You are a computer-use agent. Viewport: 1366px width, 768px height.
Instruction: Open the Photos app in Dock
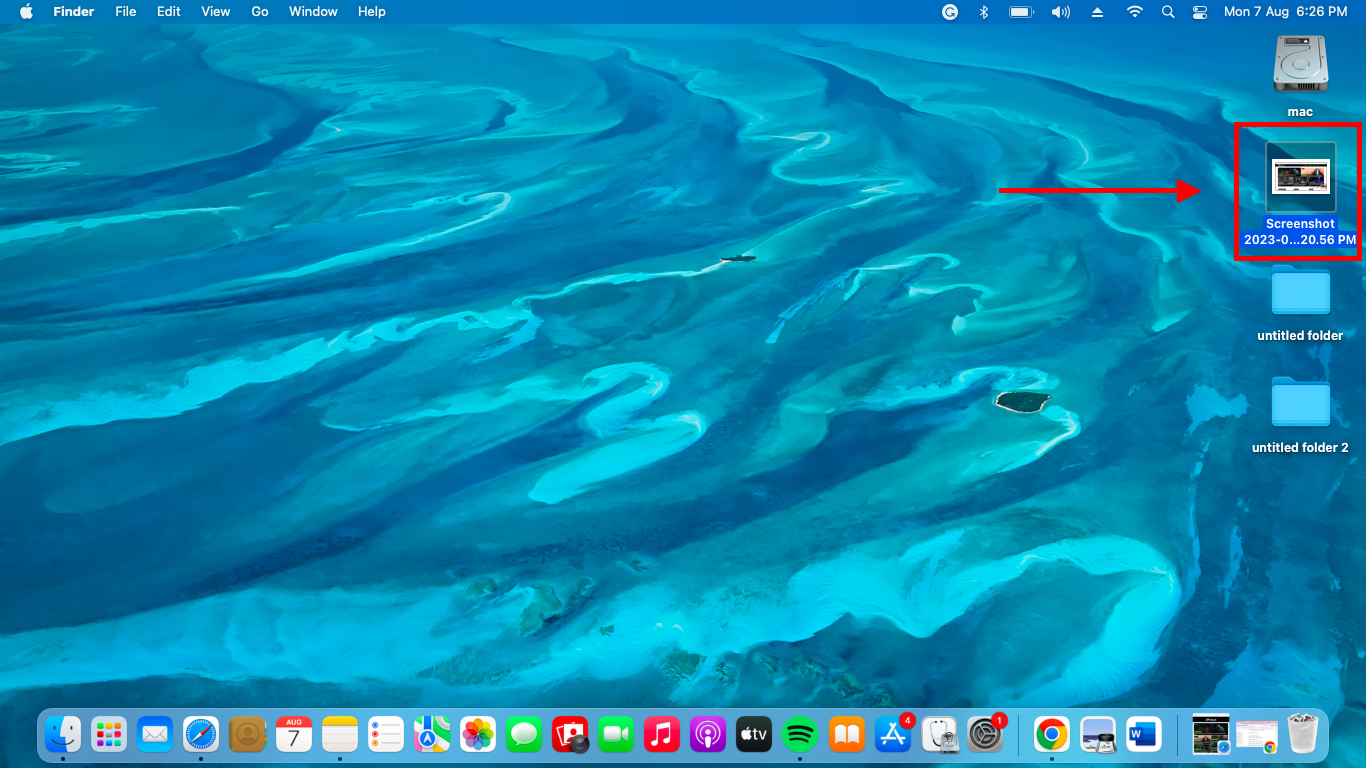coord(478,735)
